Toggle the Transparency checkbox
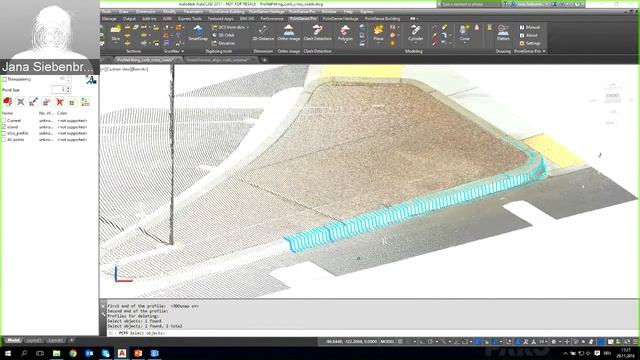Viewport: 640px width, 360px height. point(4,79)
